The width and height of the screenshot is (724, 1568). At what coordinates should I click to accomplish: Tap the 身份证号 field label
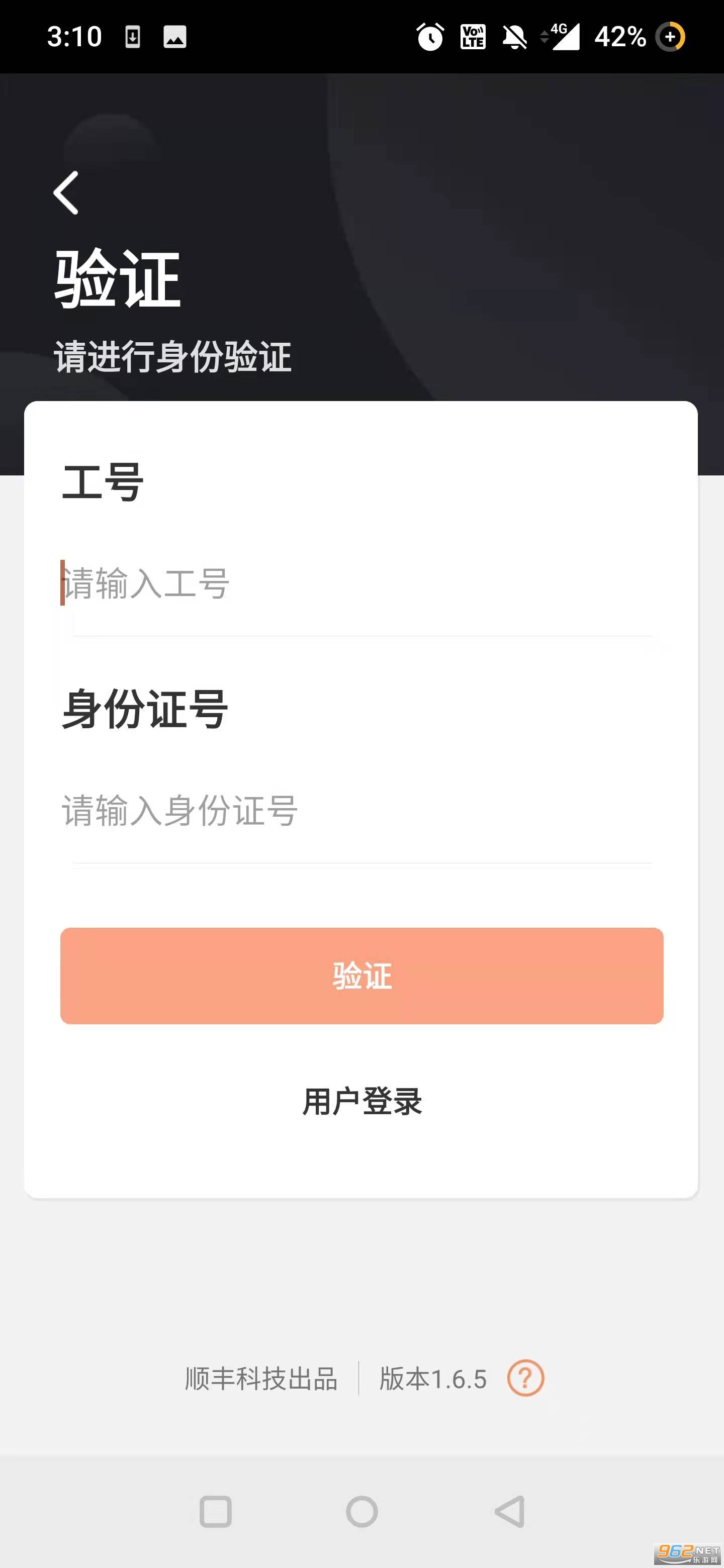tap(145, 709)
